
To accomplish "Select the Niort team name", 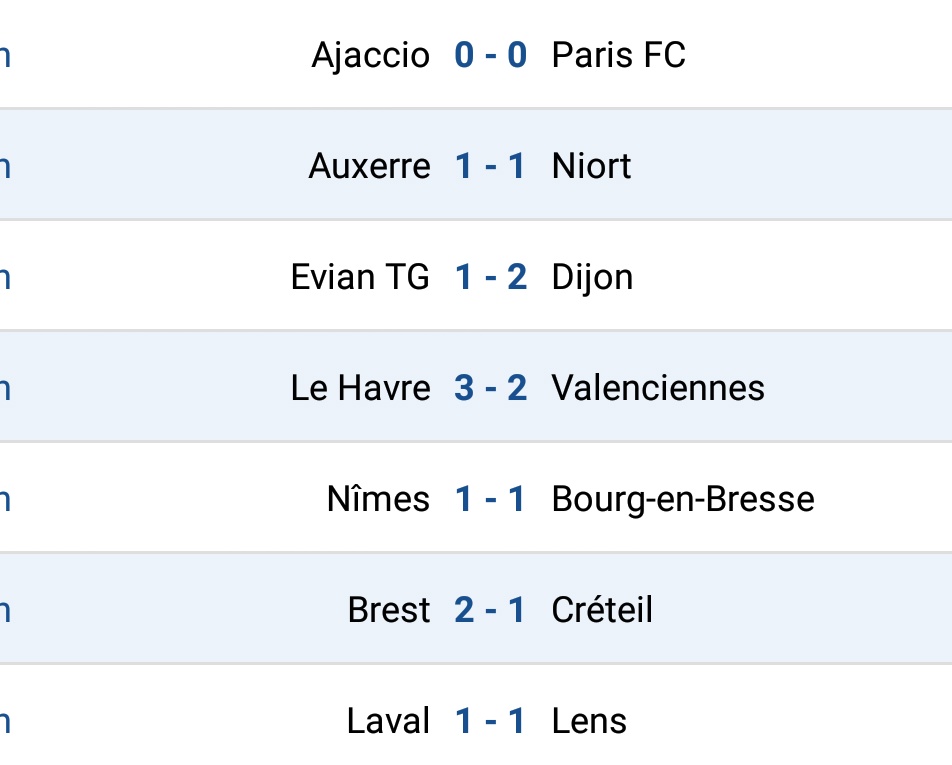I will tap(591, 166).
